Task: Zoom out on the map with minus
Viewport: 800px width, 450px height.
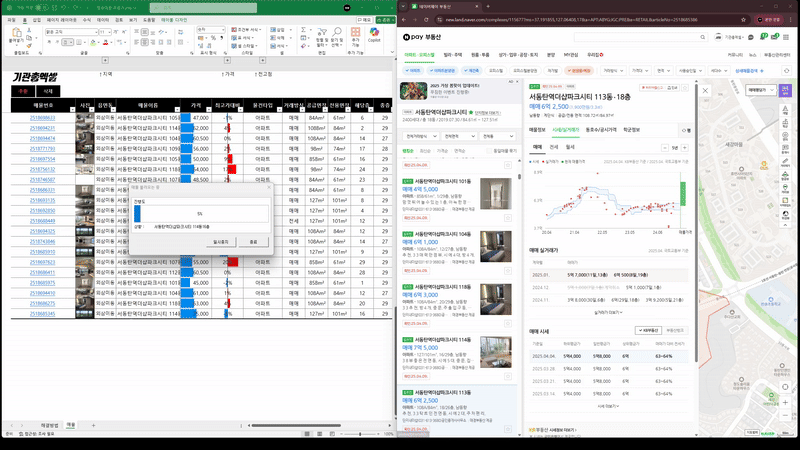Action: pyautogui.click(x=785, y=415)
